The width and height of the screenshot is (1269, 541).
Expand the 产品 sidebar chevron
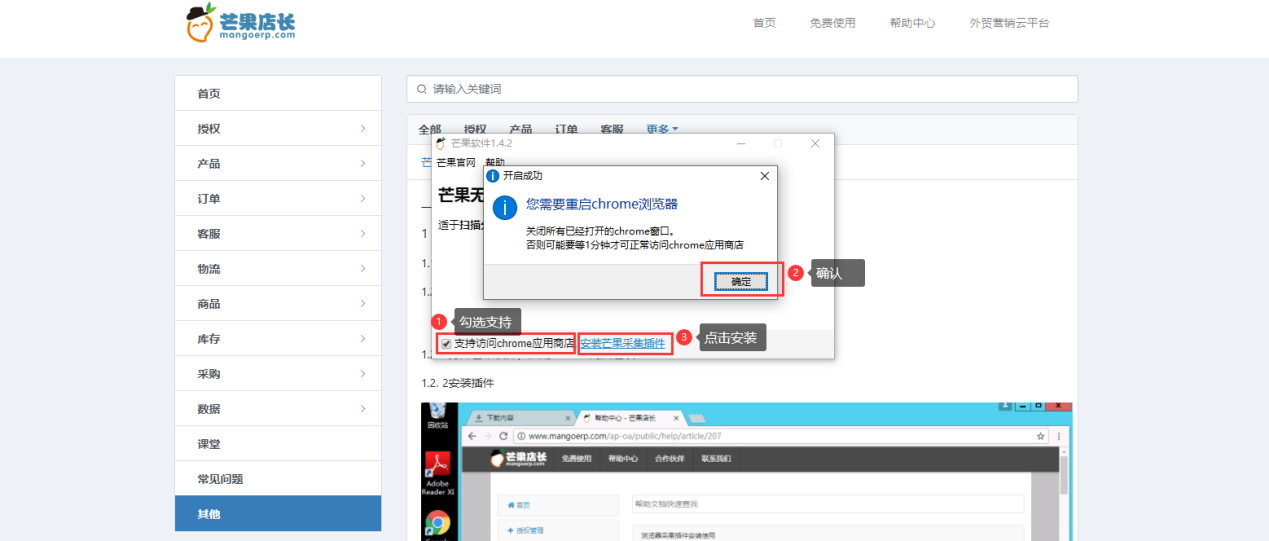[363, 164]
